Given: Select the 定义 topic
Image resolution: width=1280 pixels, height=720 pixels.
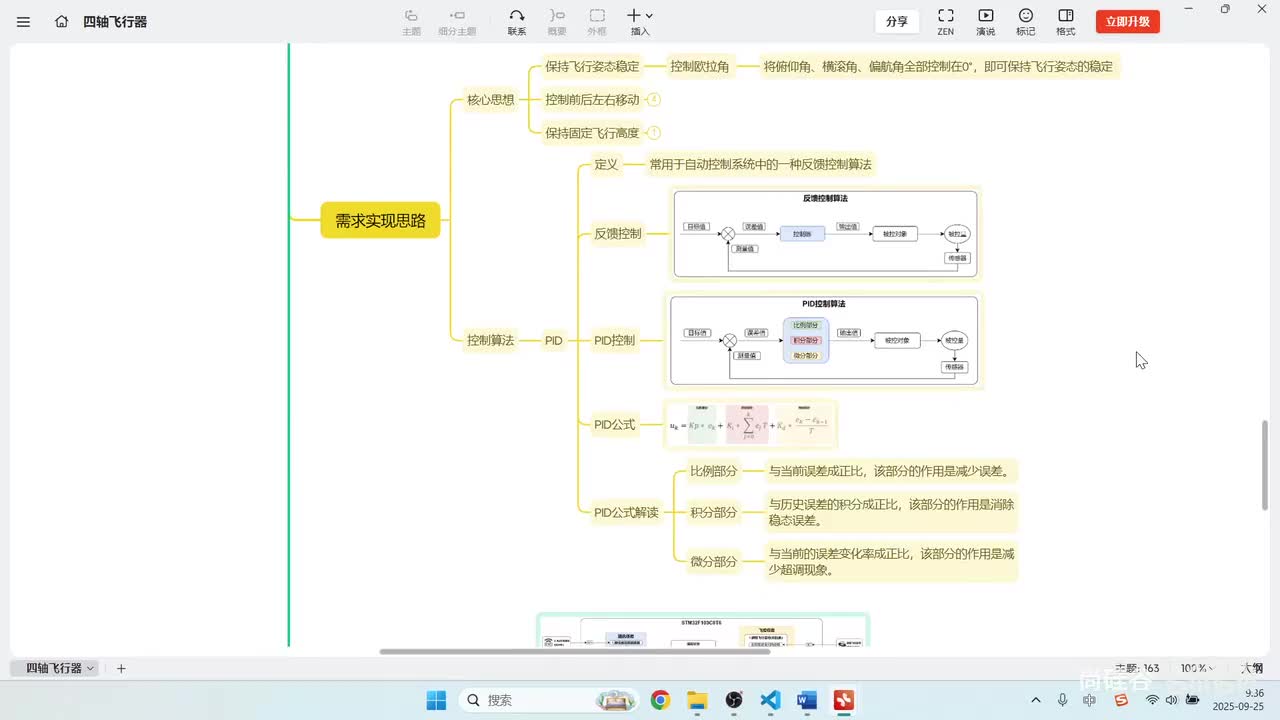Looking at the screenshot, I should [606, 164].
